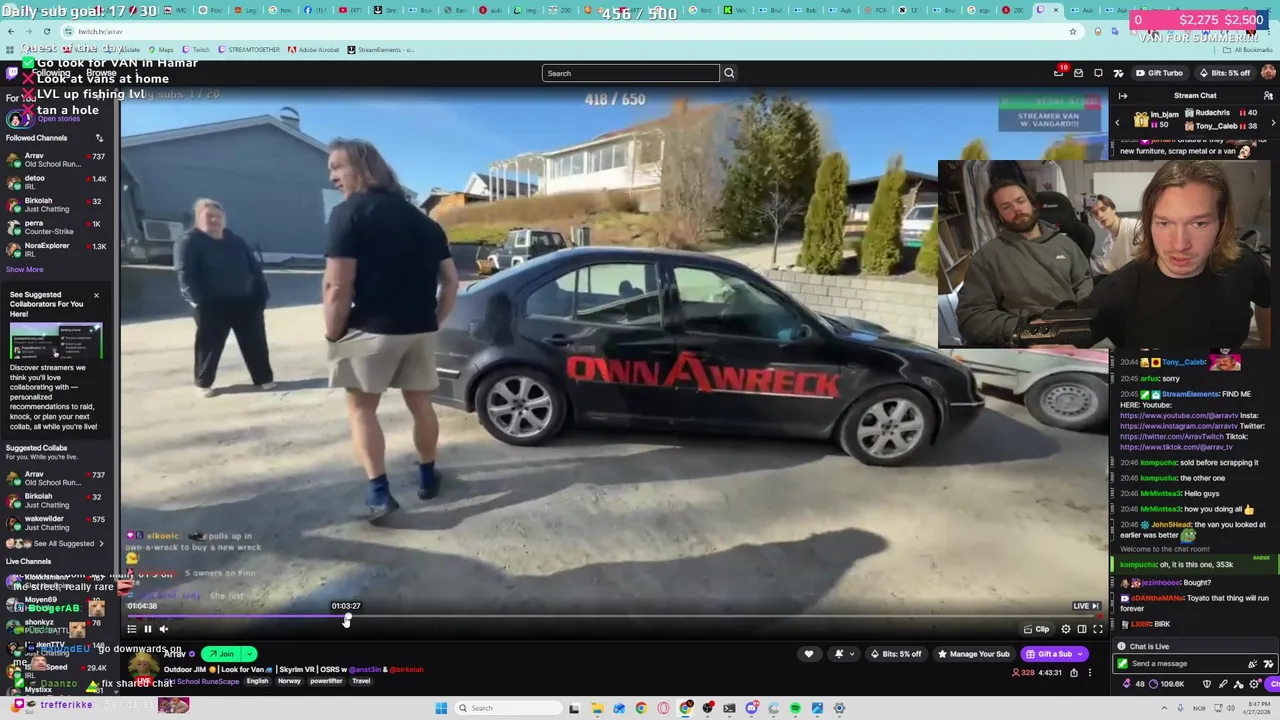
Task: Show next gift leaderboard entries
Action: pos(1273,122)
